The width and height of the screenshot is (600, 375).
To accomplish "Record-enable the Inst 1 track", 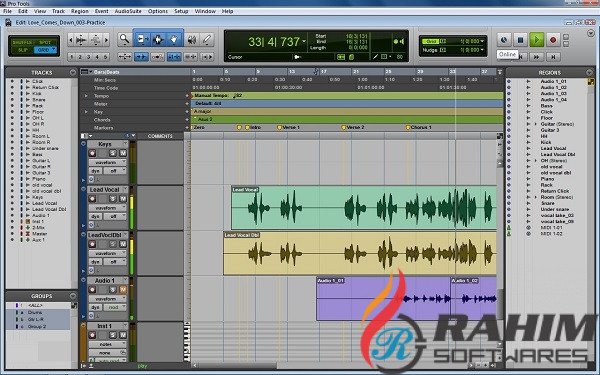I will [92, 335].
